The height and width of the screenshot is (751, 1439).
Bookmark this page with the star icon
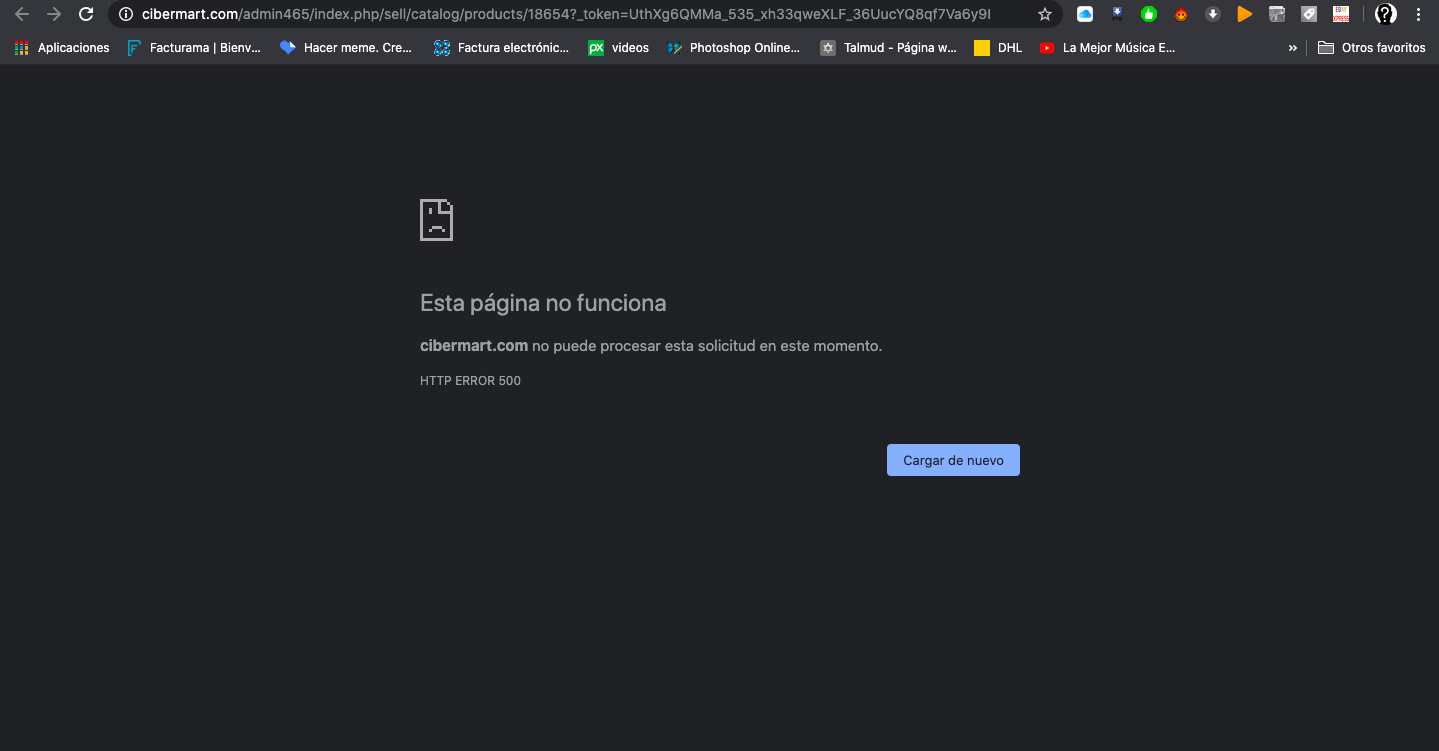pos(1045,14)
